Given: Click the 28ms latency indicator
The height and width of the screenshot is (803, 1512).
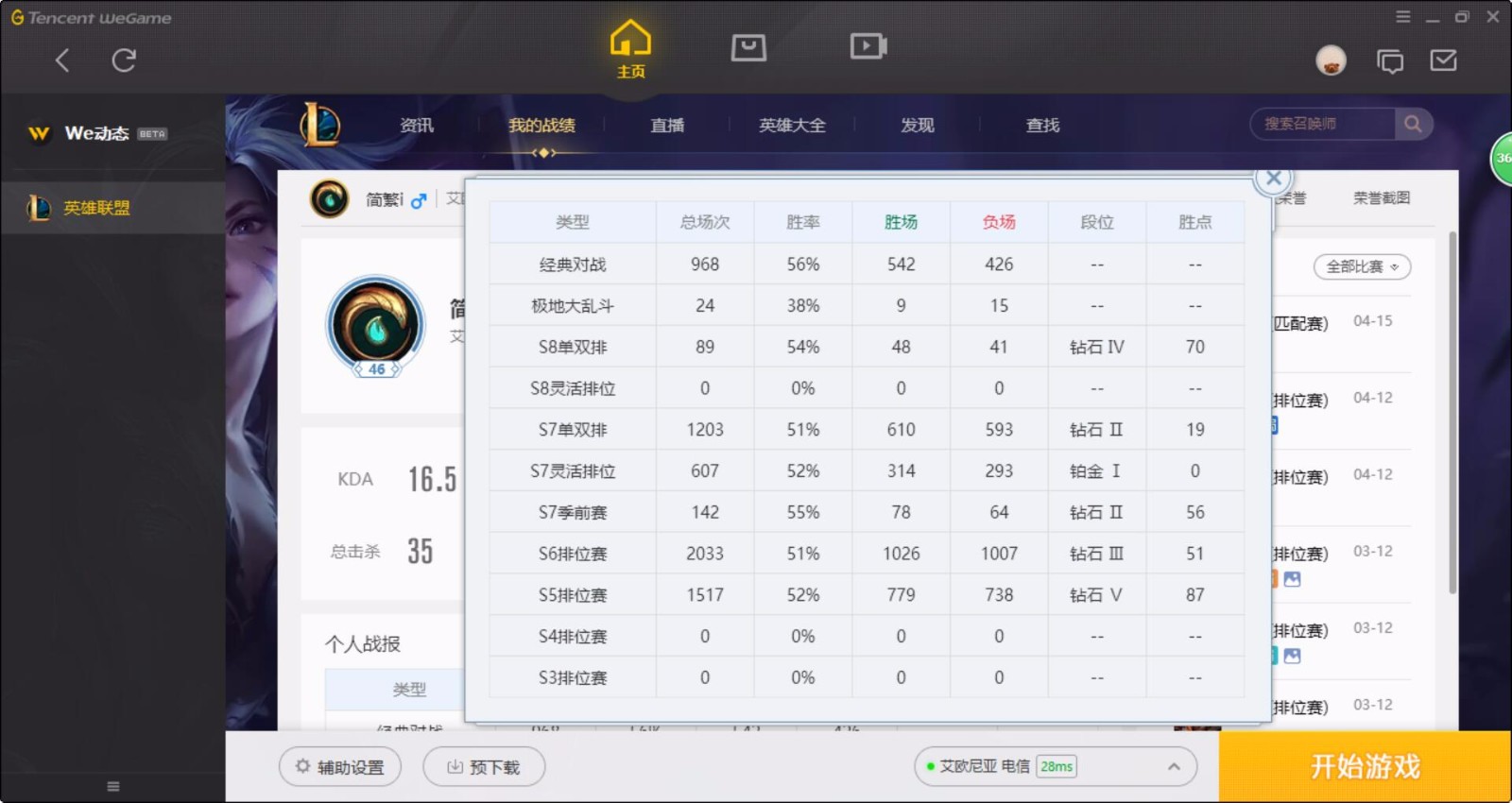Looking at the screenshot, I should (x=1057, y=766).
